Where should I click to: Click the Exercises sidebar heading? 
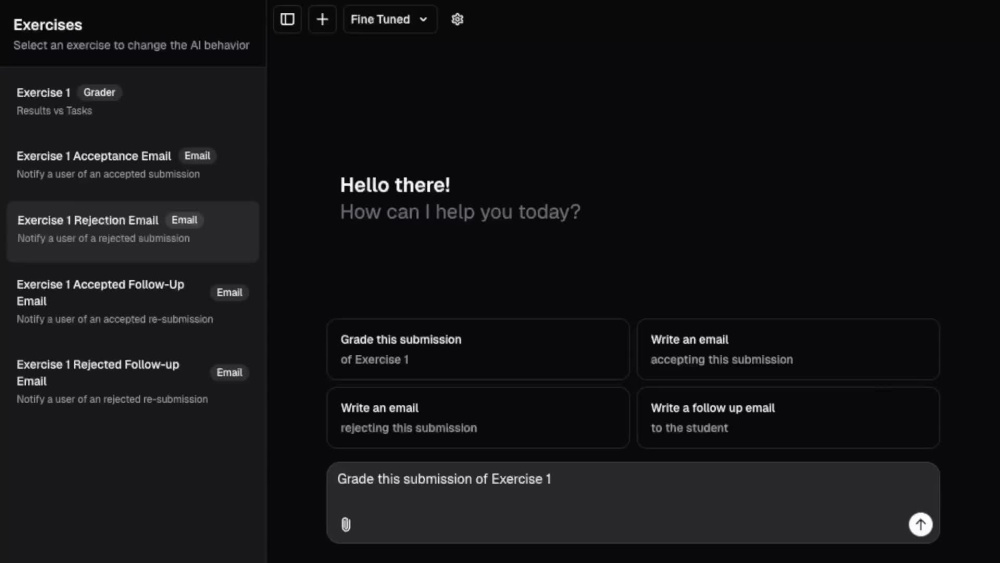click(x=48, y=25)
